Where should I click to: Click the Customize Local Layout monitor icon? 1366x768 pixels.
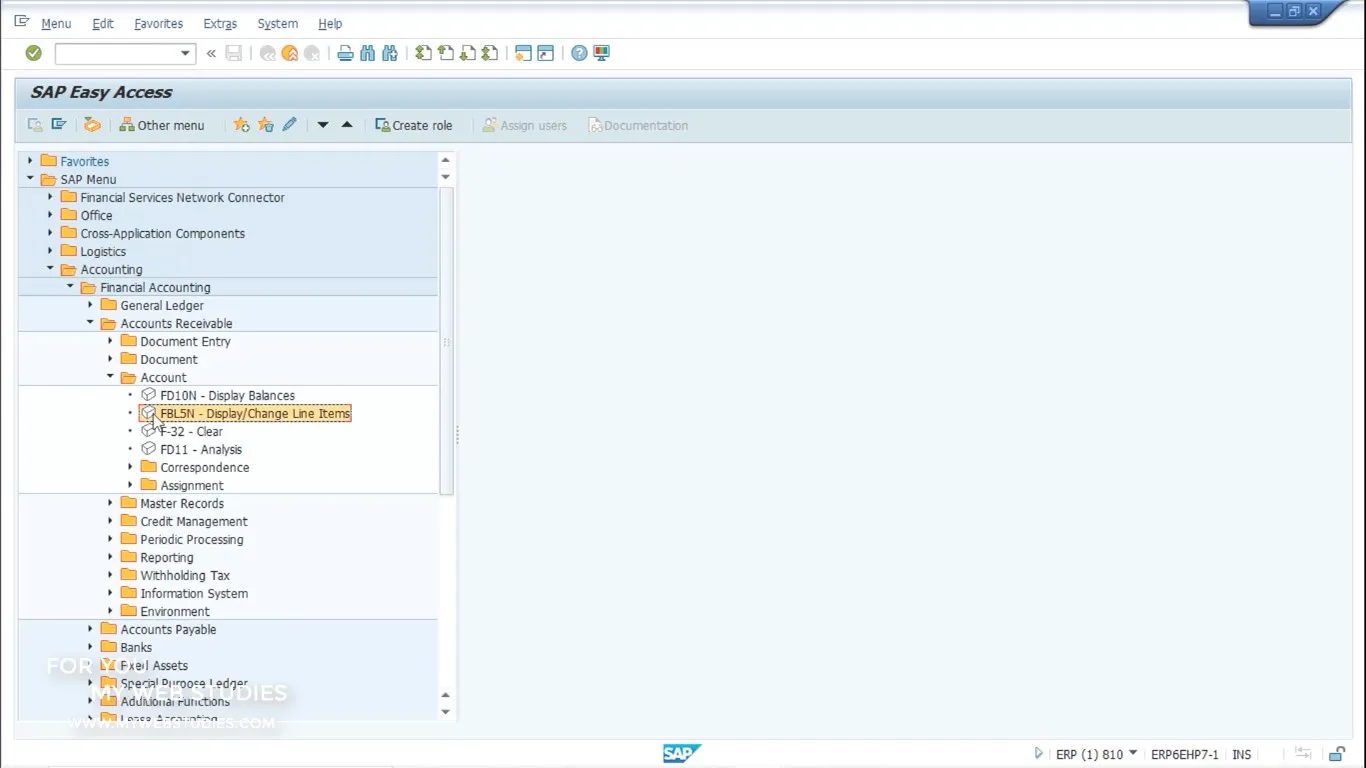click(x=601, y=53)
